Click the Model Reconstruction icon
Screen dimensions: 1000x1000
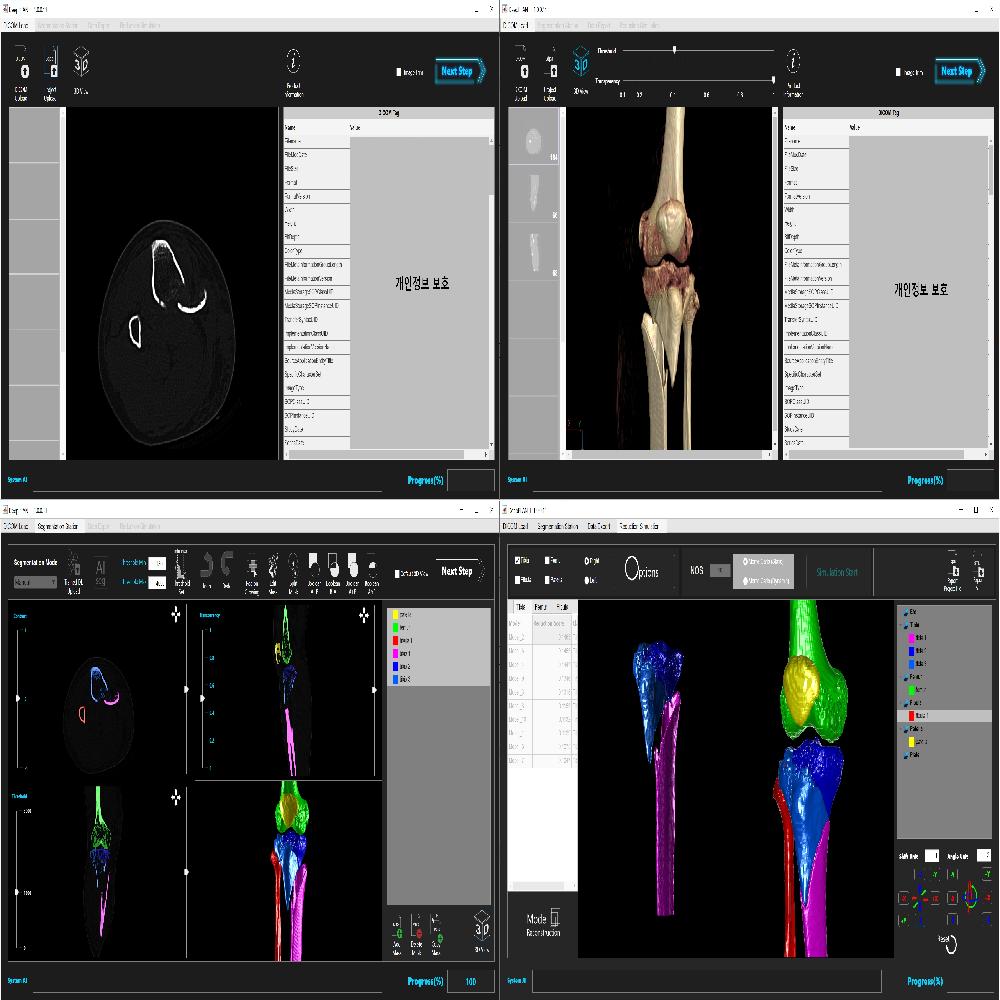(555, 917)
